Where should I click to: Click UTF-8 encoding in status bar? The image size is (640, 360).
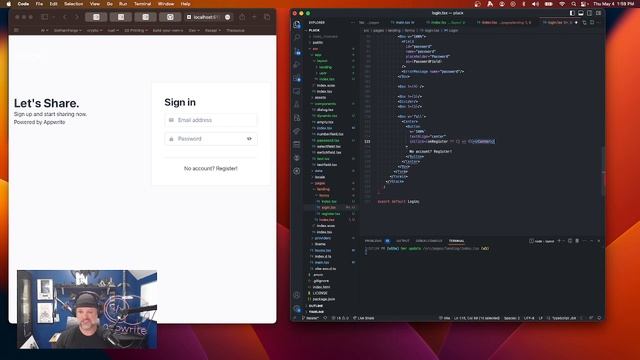click(529, 318)
